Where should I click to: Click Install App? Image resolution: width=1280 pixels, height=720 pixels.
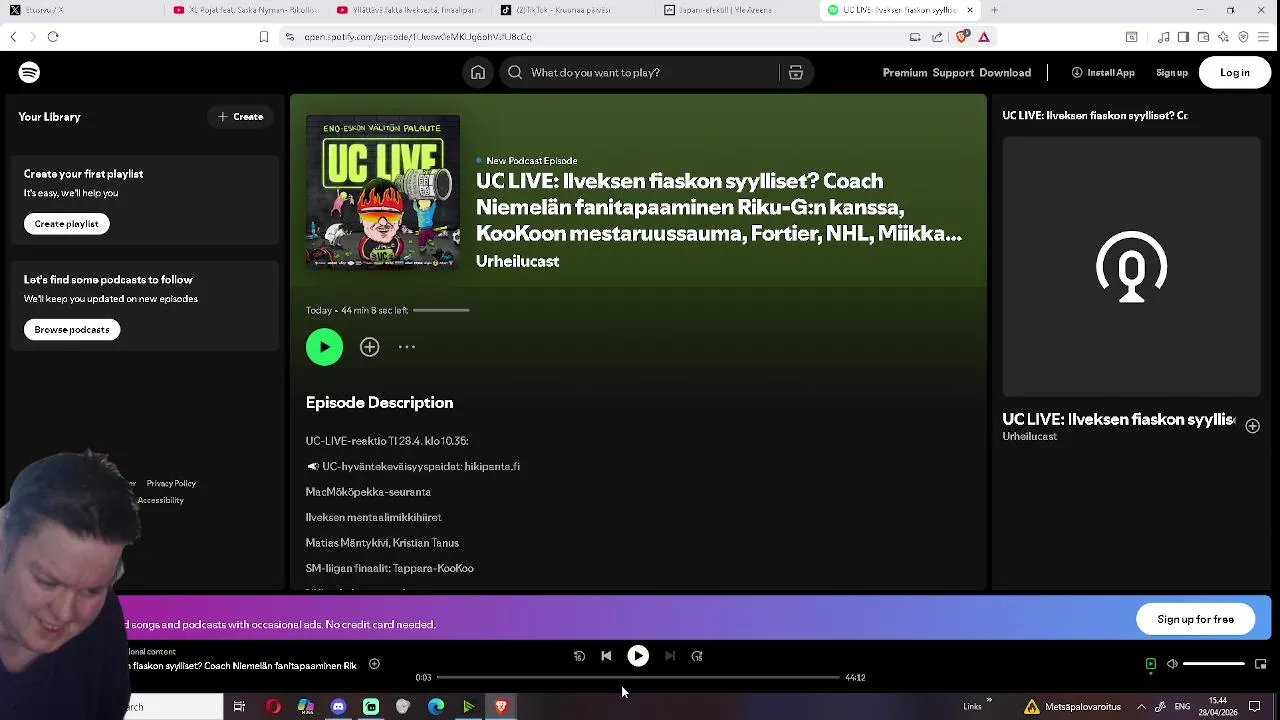pyautogui.click(x=1103, y=73)
